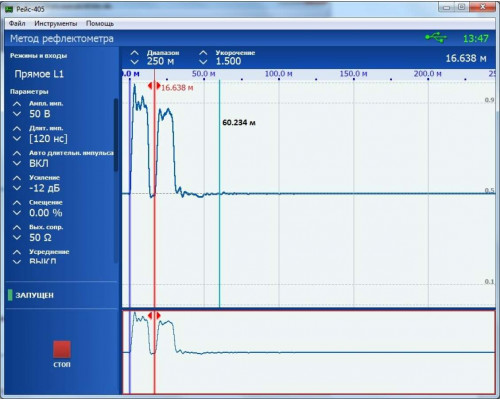Decrease velocity factor with down chevron

point(203,62)
